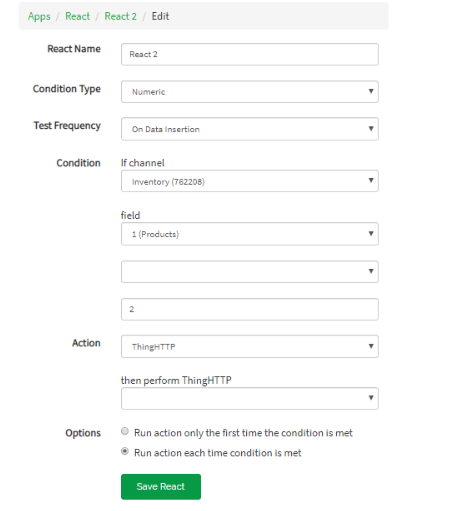
Task: Select 'Run action each time' radio button
Action: pos(125,451)
